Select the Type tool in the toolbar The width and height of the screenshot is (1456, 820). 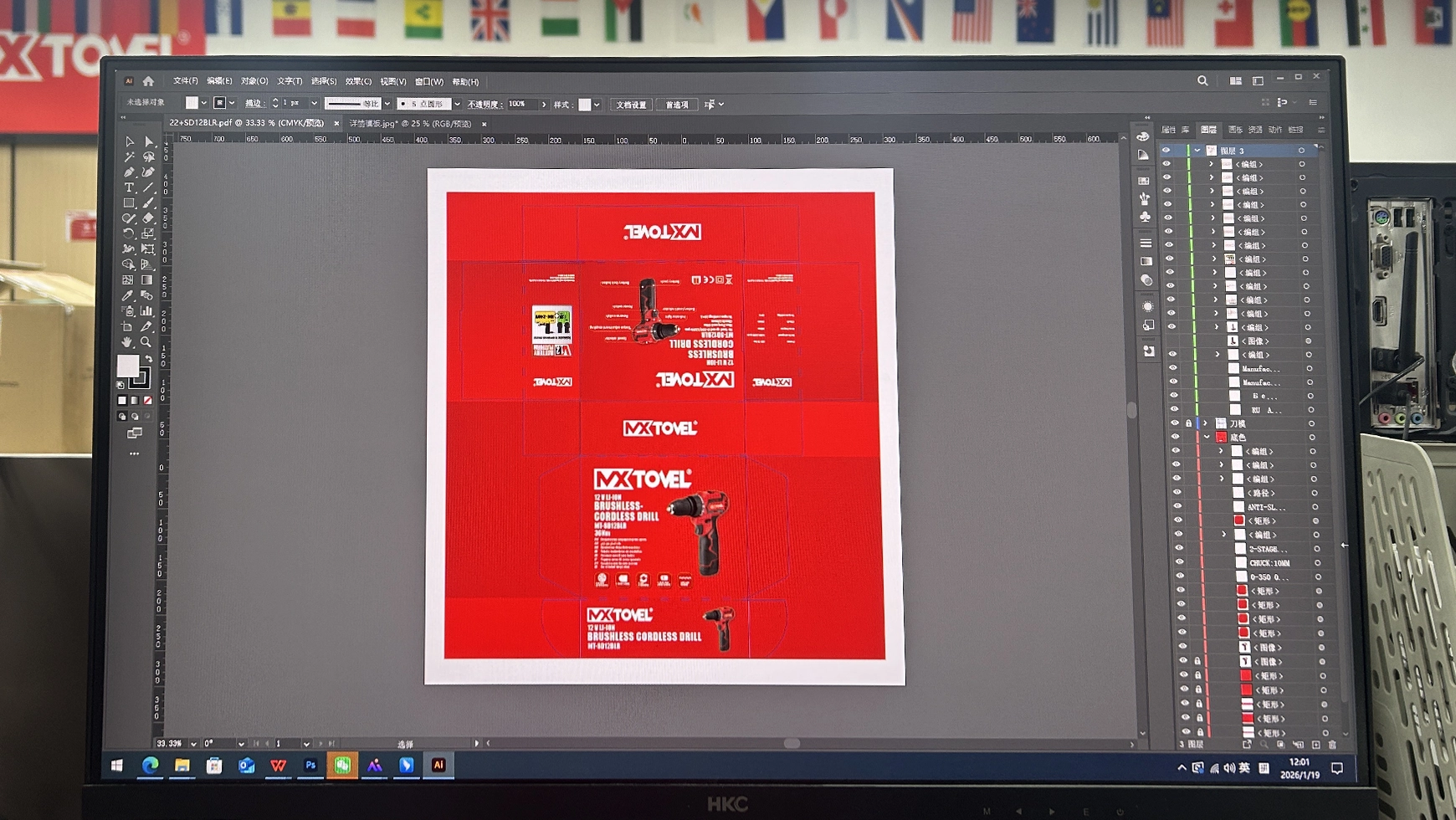[x=129, y=187]
